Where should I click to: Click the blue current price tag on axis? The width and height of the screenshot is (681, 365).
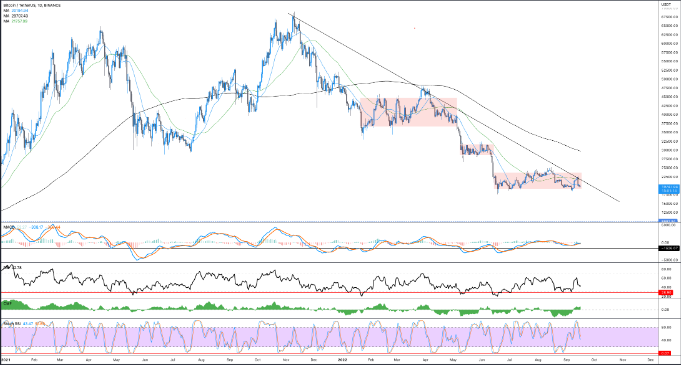click(668, 188)
